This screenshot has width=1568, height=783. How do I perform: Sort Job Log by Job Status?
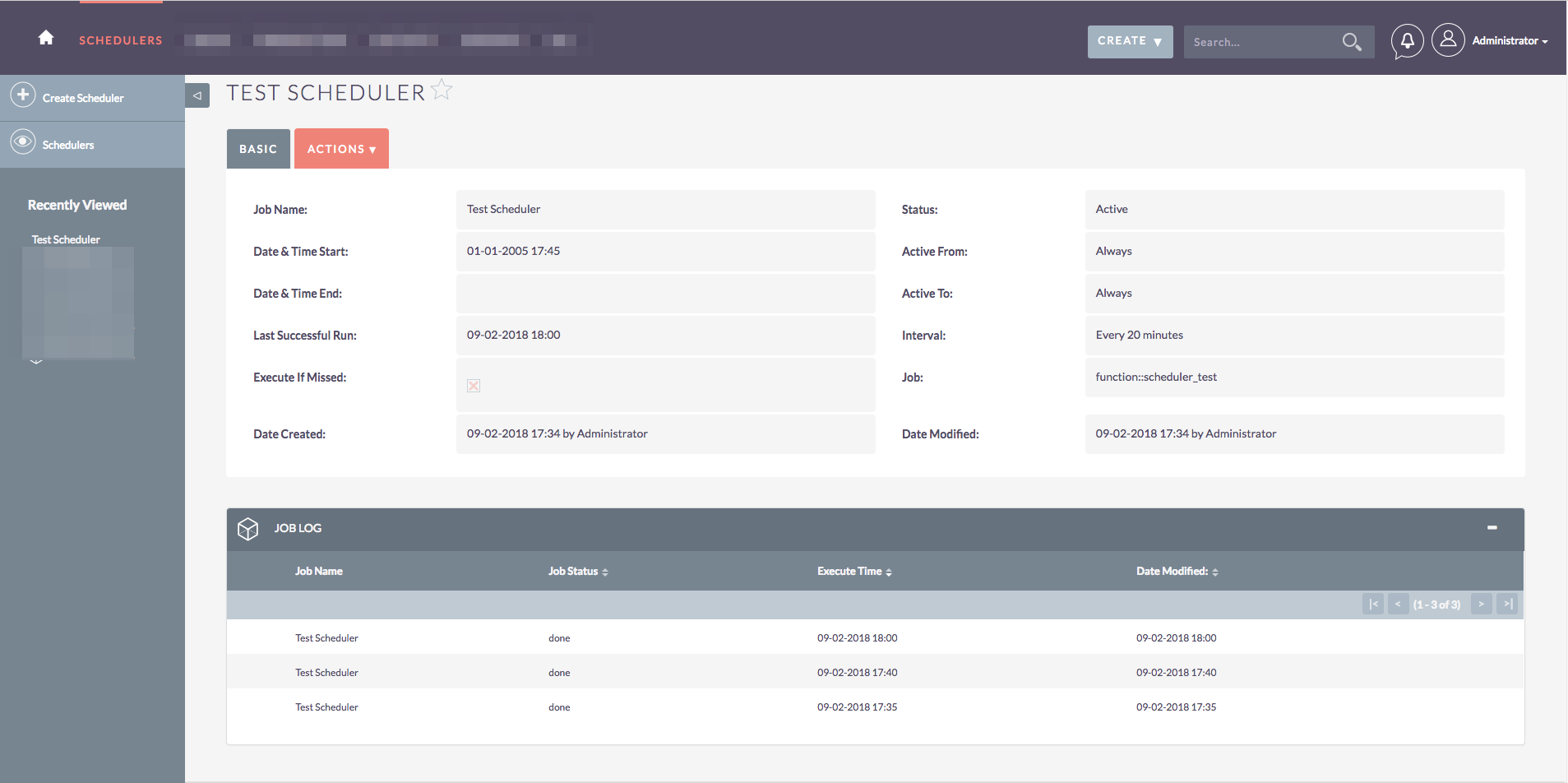click(x=578, y=572)
